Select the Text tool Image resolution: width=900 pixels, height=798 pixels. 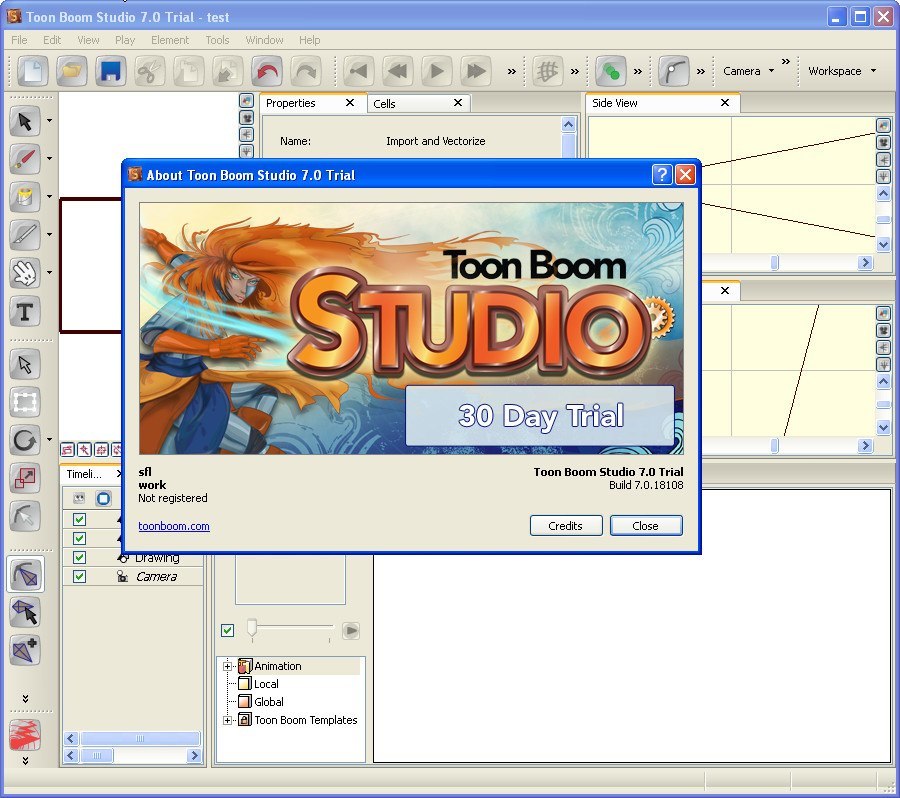tap(25, 311)
